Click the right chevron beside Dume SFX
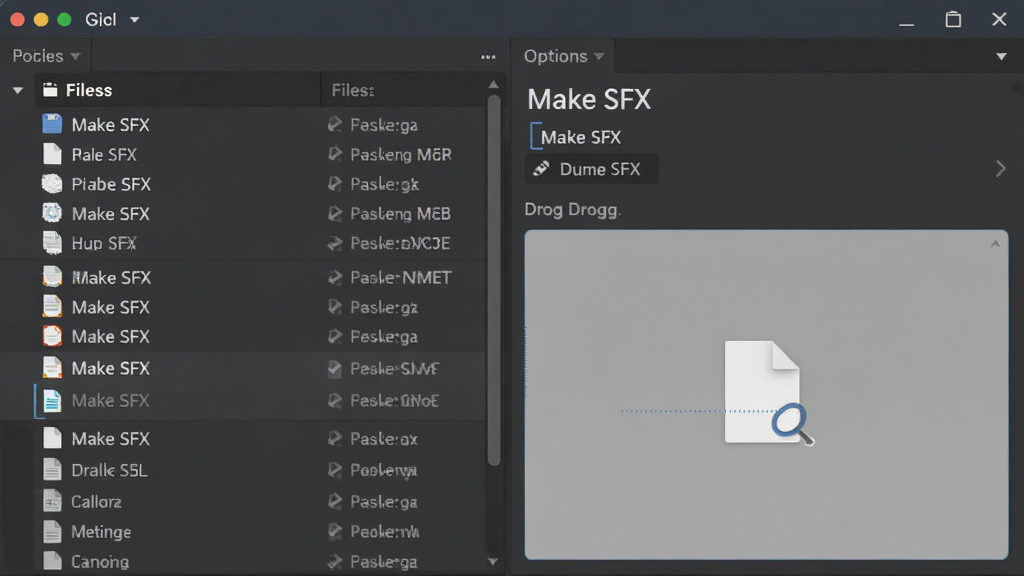Viewport: 1024px width, 576px height. pyautogui.click(x=1000, y=168)
